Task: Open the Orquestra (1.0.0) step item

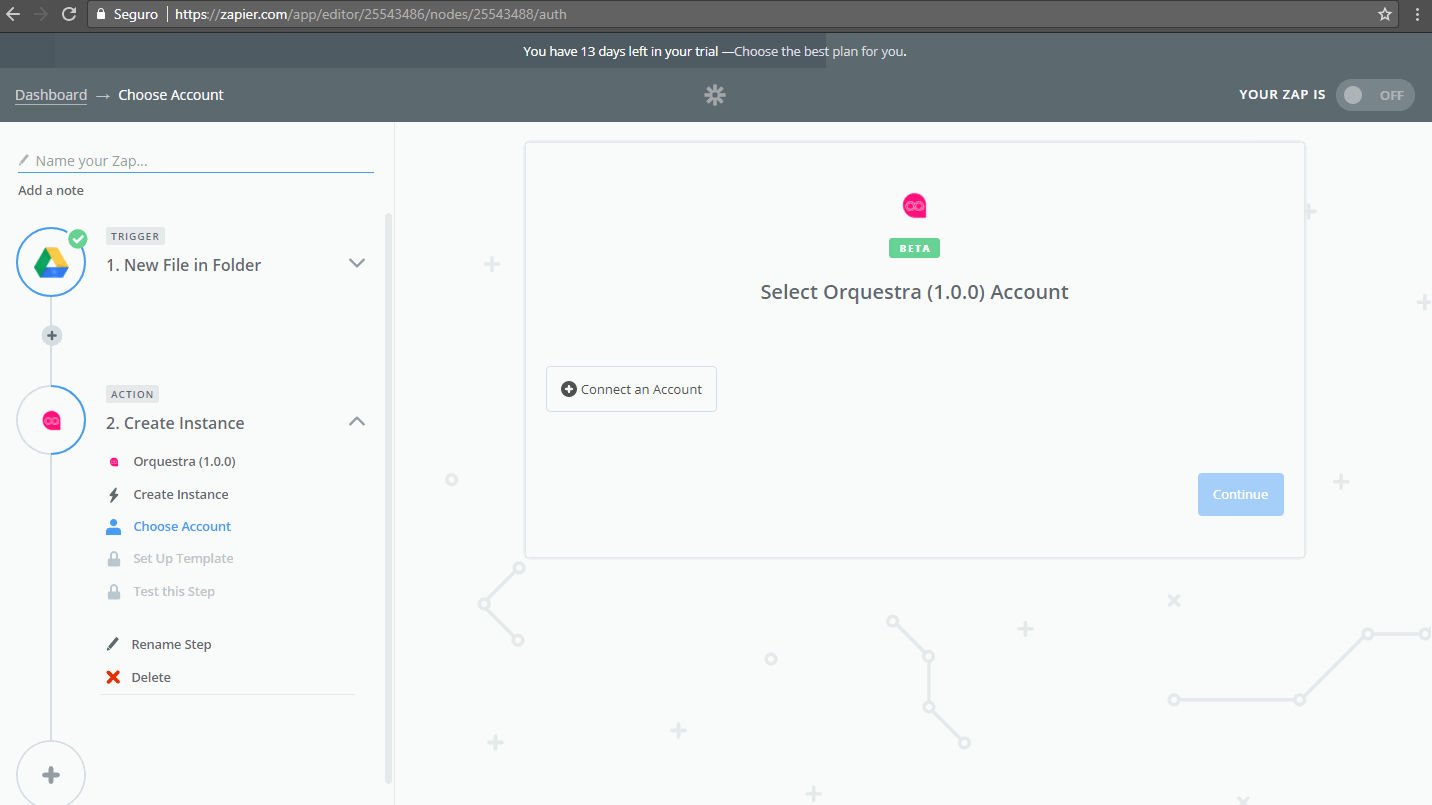Action: click(184, 461)
